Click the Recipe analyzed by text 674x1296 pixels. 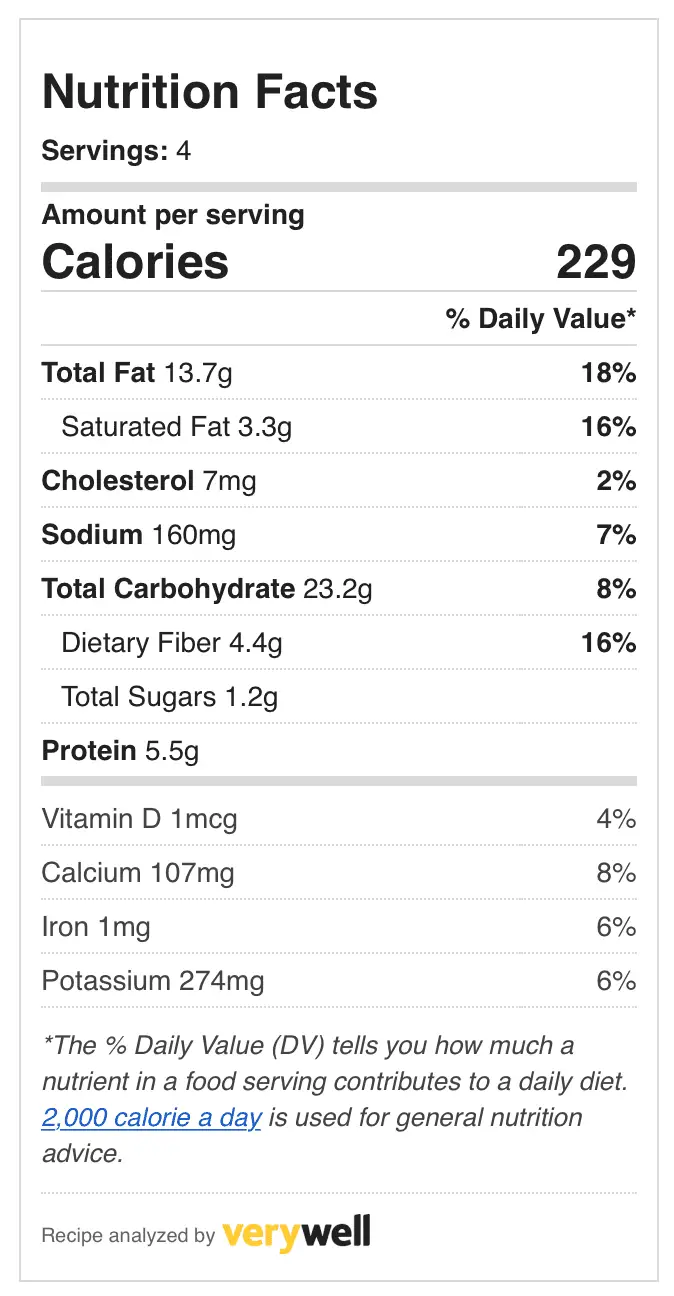coord(128,1236)
